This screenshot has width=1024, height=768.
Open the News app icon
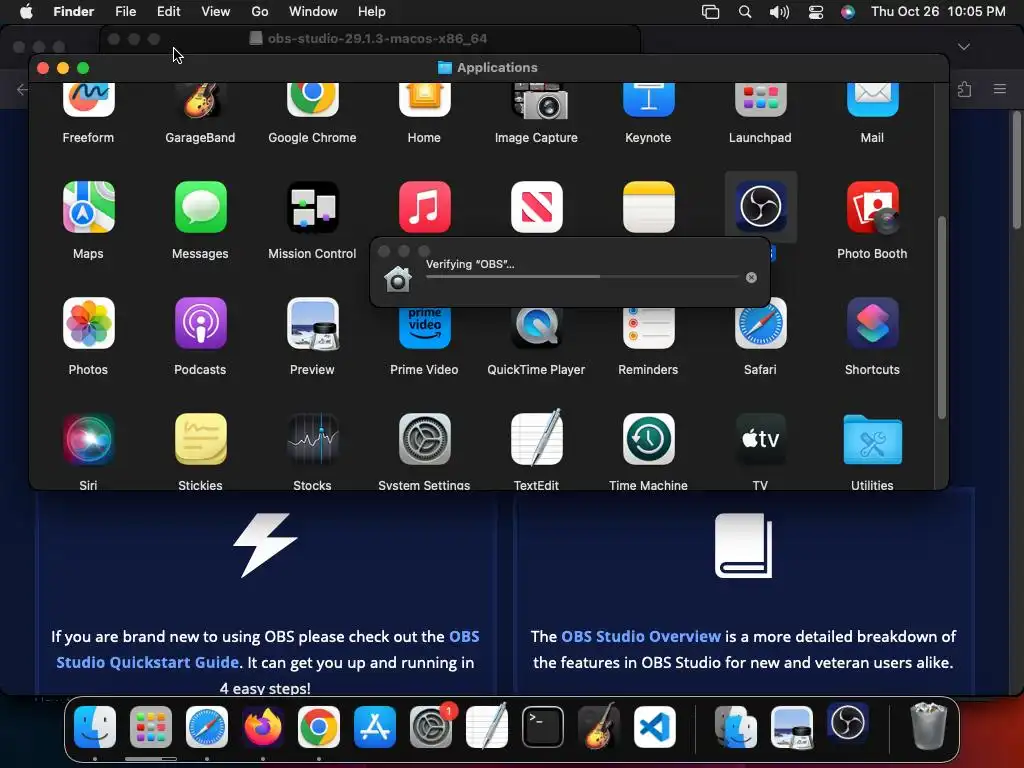click(x=537, y=207)
